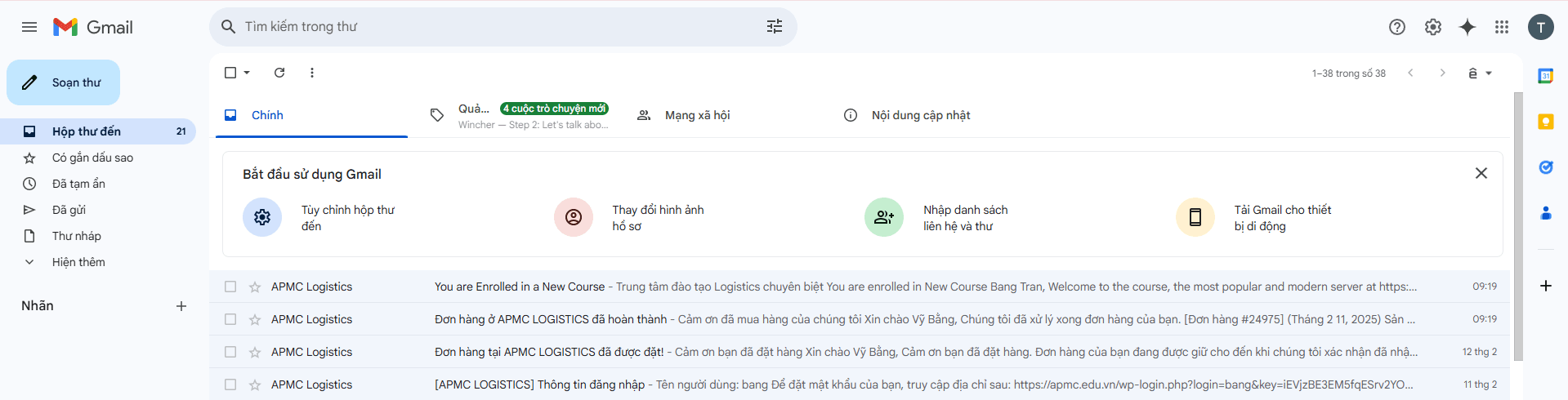Expand 'Hiện thêm' in the sidebar
The width and height of the screenshot is (1568, 400).
[78, 262]
